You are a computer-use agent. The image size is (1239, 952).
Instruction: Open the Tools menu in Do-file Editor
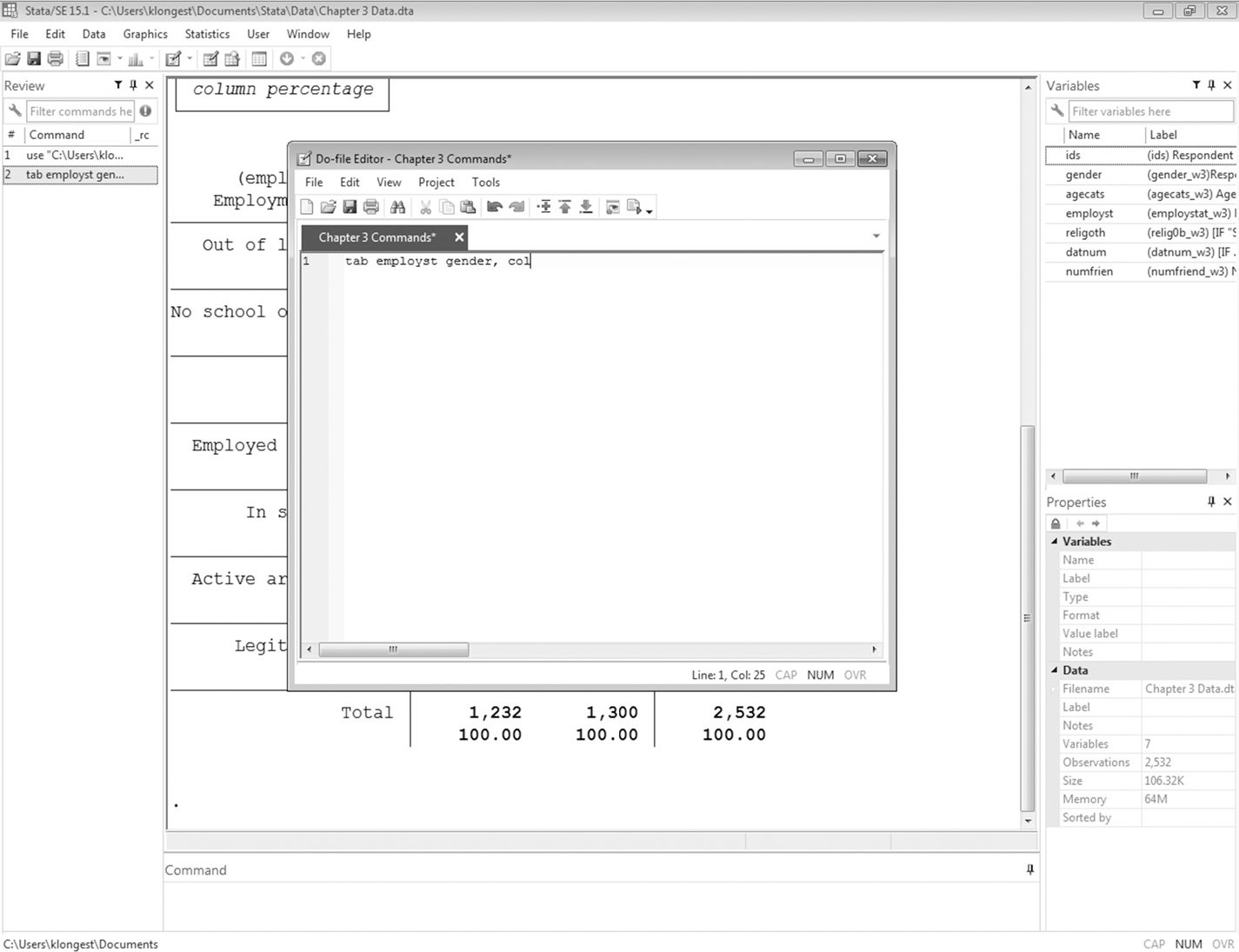point(485,183)
